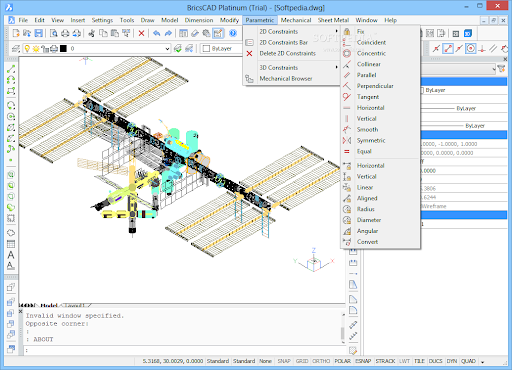The image size is (512, 370).
Task: Click the Layer Manager icon beside layer dropdown
Action: click(15, 49)
